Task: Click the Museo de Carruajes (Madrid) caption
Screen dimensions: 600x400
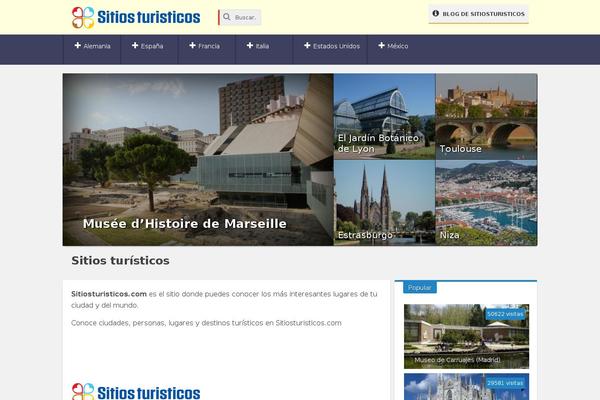Action: coord(457,360)
